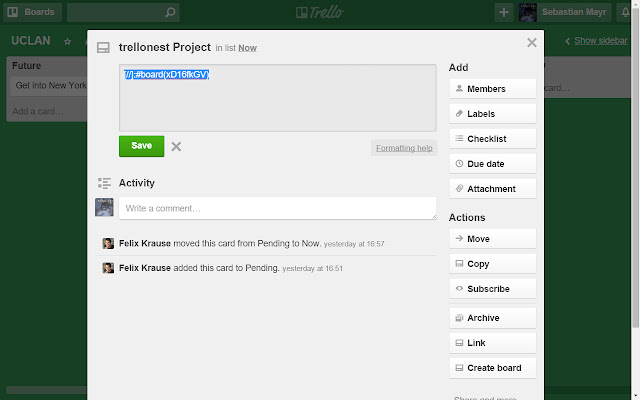Viewport: 640px width, 400px height.
Task: Star the UCLAN board
Action: coord(68,41)
